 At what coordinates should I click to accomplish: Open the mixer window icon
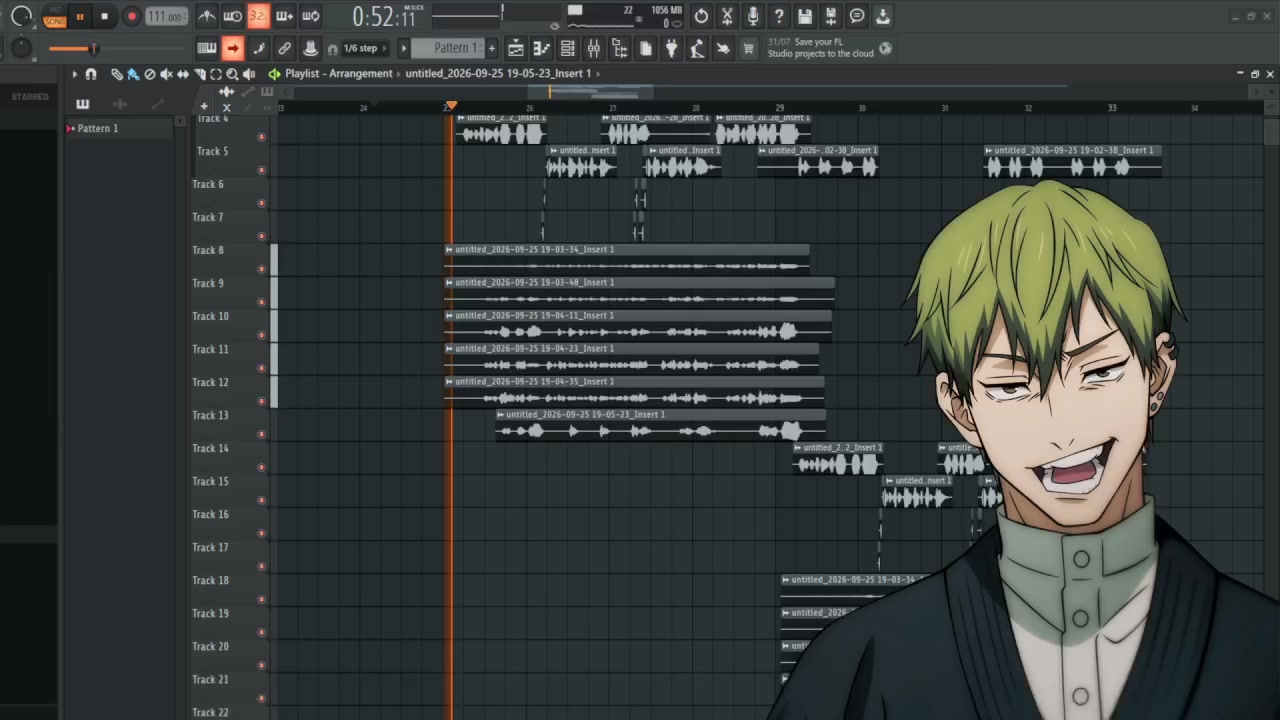pyautogui.click(x=593, y=48)
